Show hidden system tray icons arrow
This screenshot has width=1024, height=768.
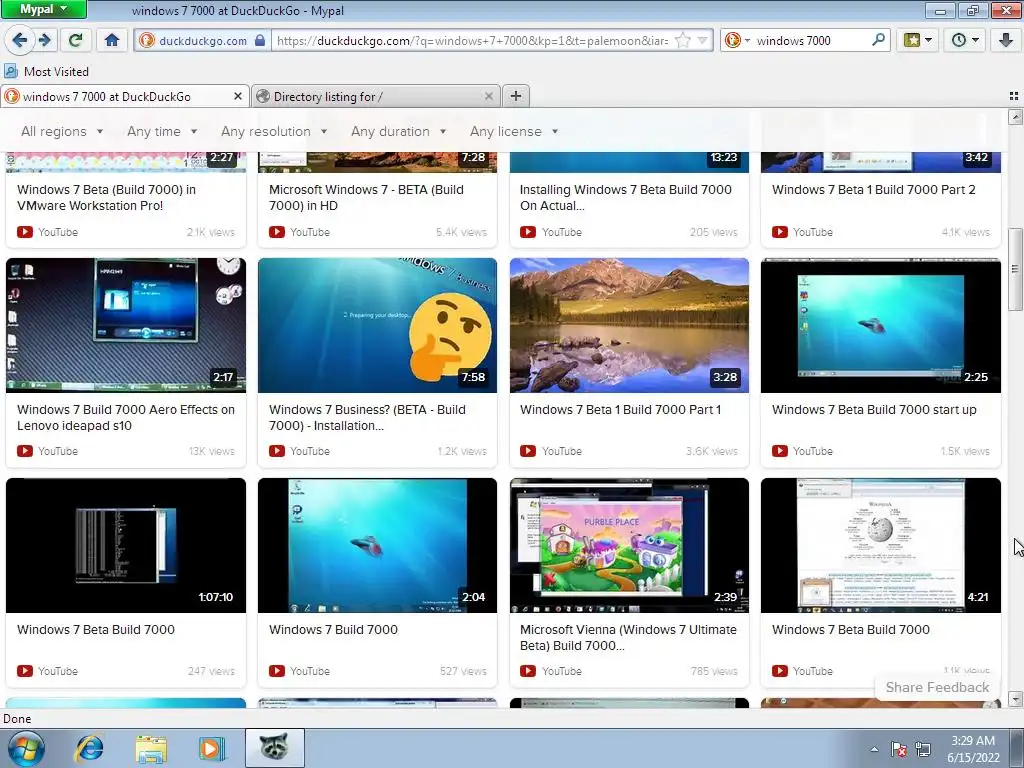coord(874,749)
